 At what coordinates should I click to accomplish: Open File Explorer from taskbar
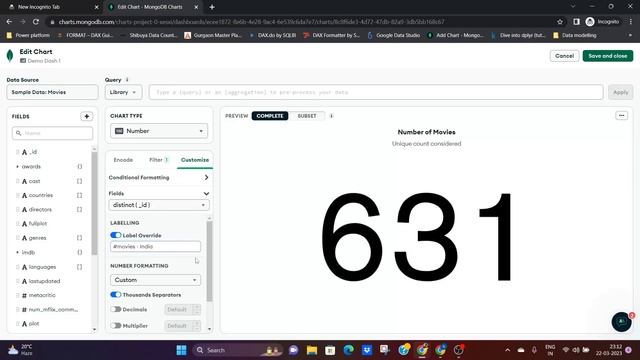click(312, 350)
